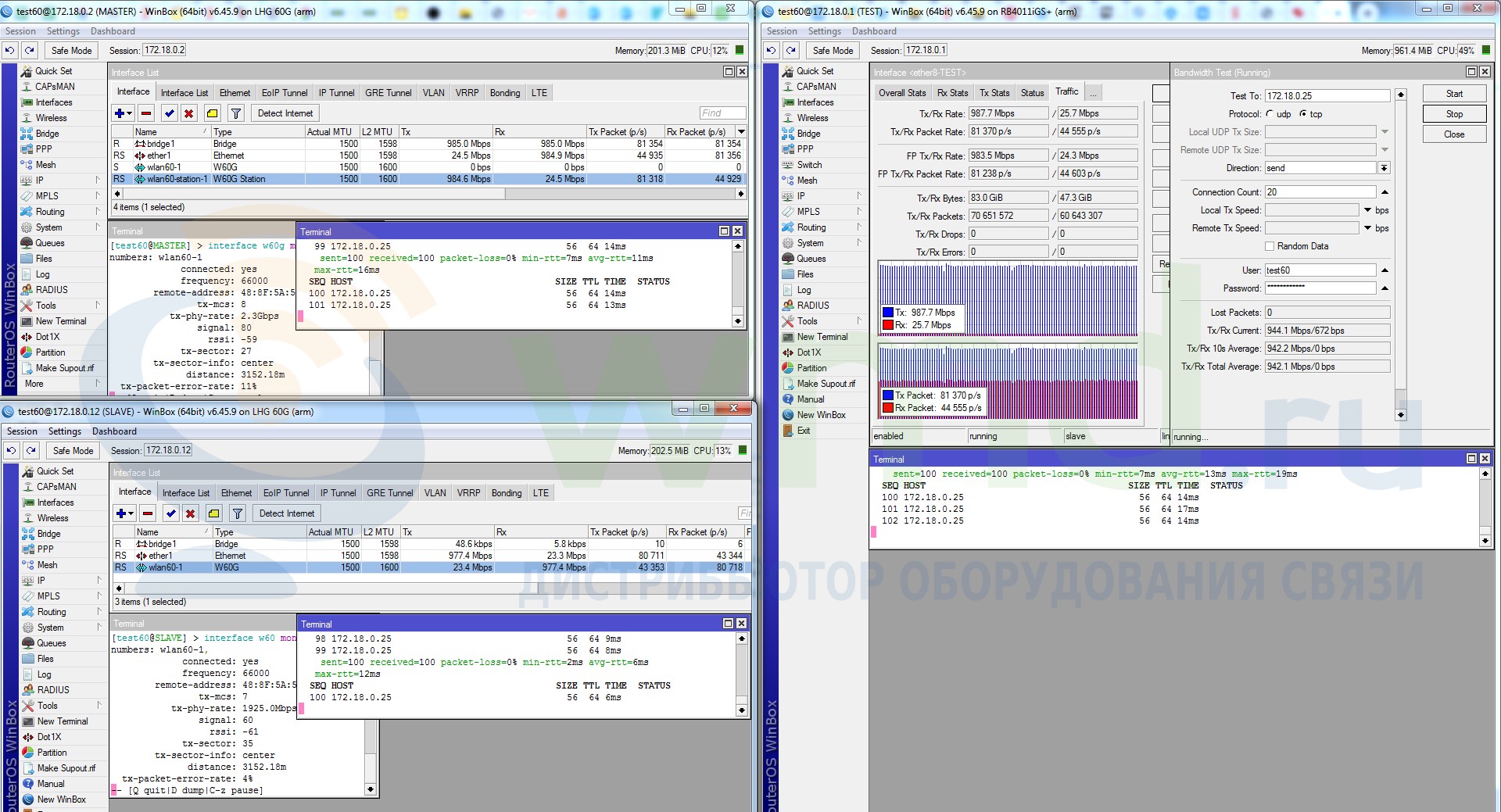Click Detect Internet in MASTER window
Viewport: 1501px width, 812px height.
(285, 113)
